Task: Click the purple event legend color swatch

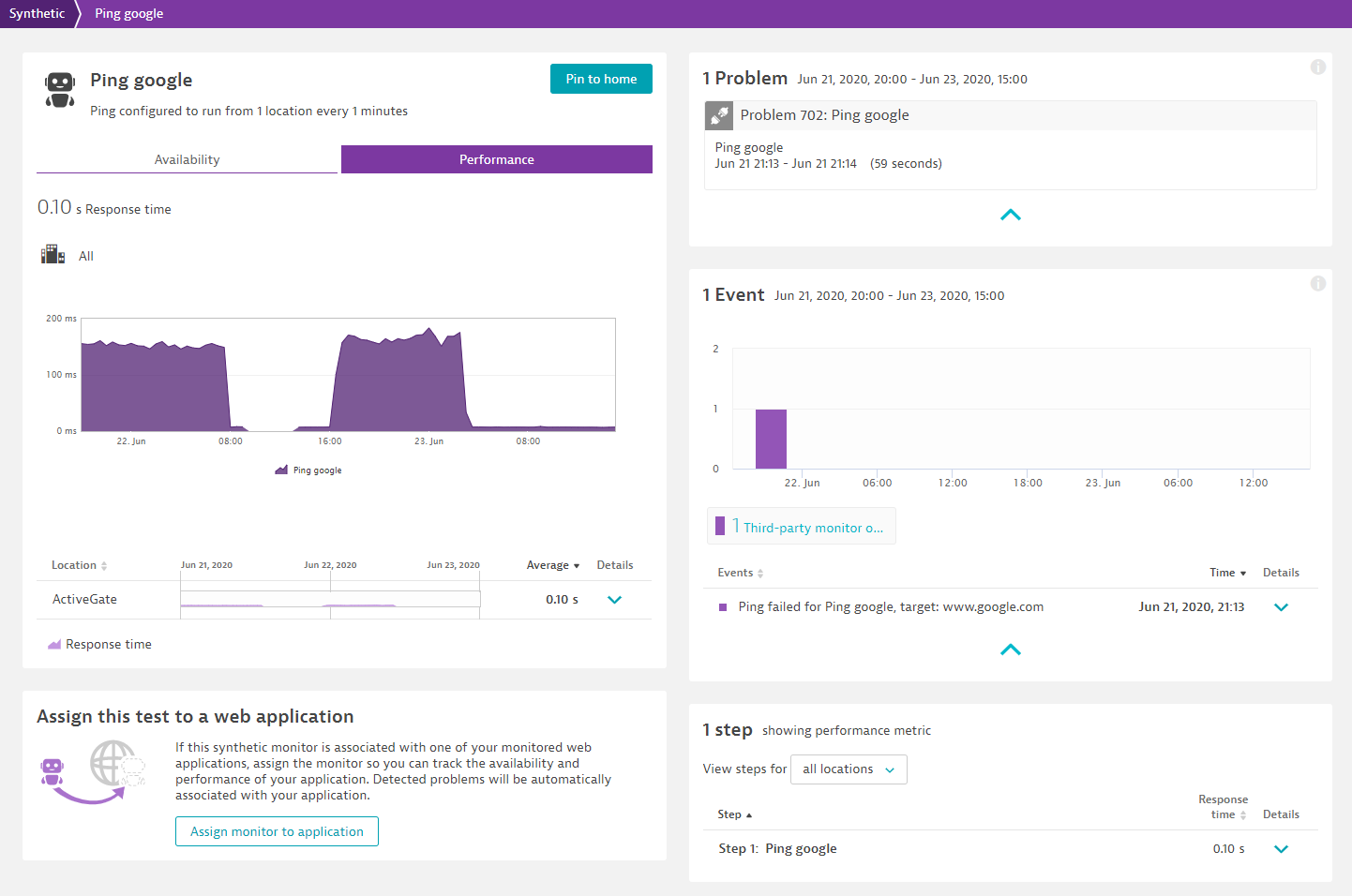Action: 722,606
